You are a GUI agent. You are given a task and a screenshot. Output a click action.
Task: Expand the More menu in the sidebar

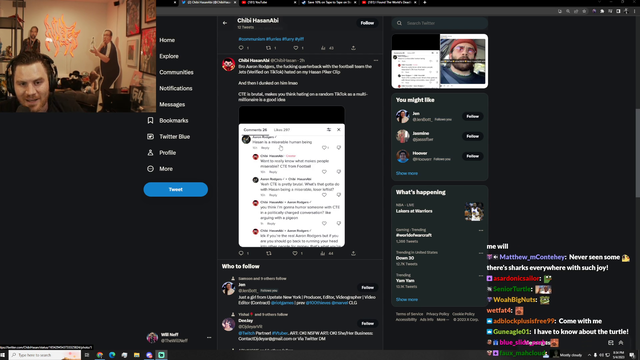(160, 169)
